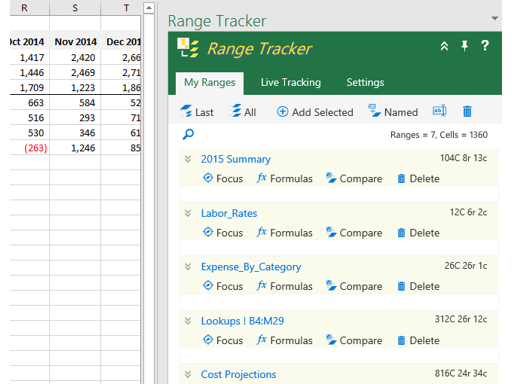
Task: Open the Labor_Rates range link
Action: (229, 213)
